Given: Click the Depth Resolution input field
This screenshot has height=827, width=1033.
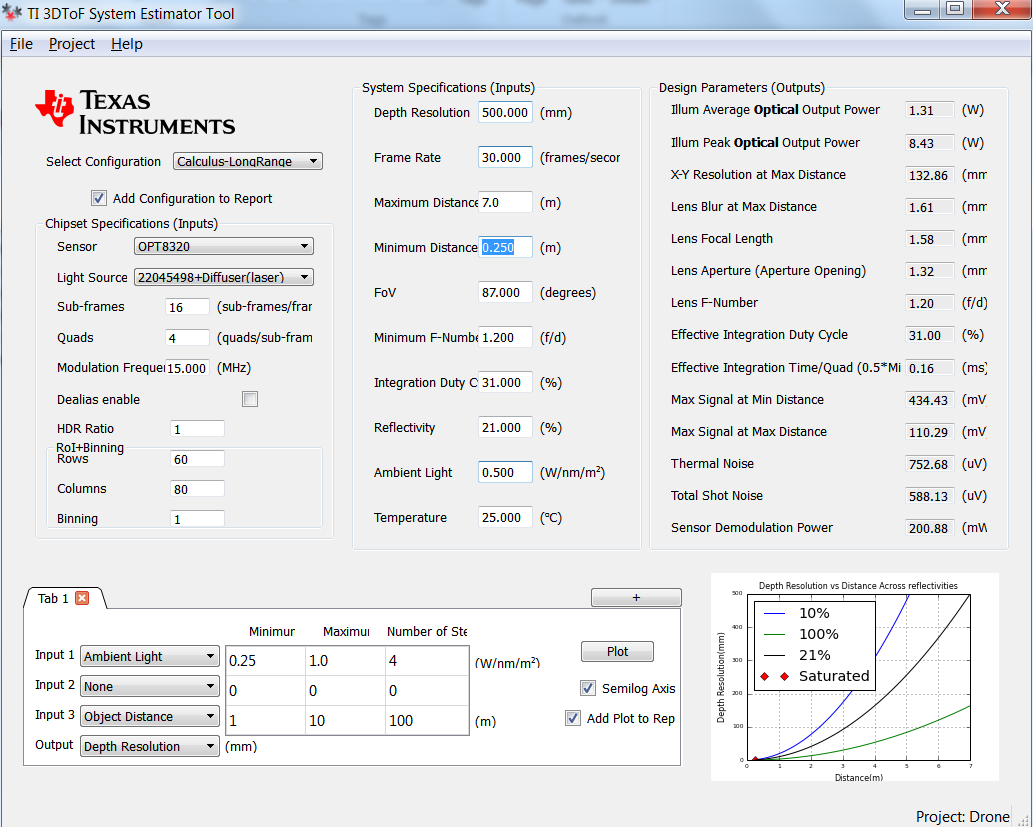Looking at the screenshot, I should [505, 113].
